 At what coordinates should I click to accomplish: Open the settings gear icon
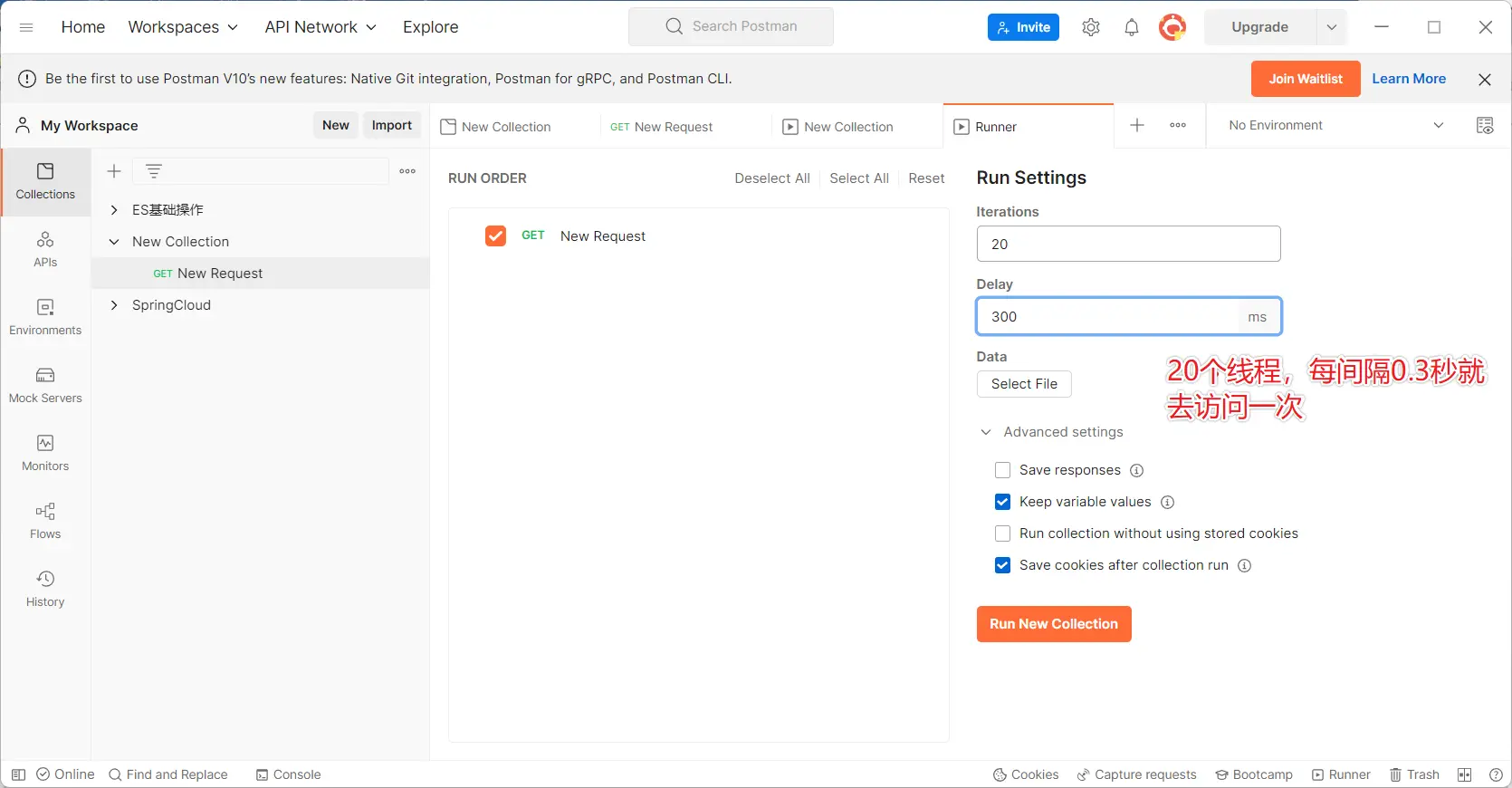(1091, 27)
